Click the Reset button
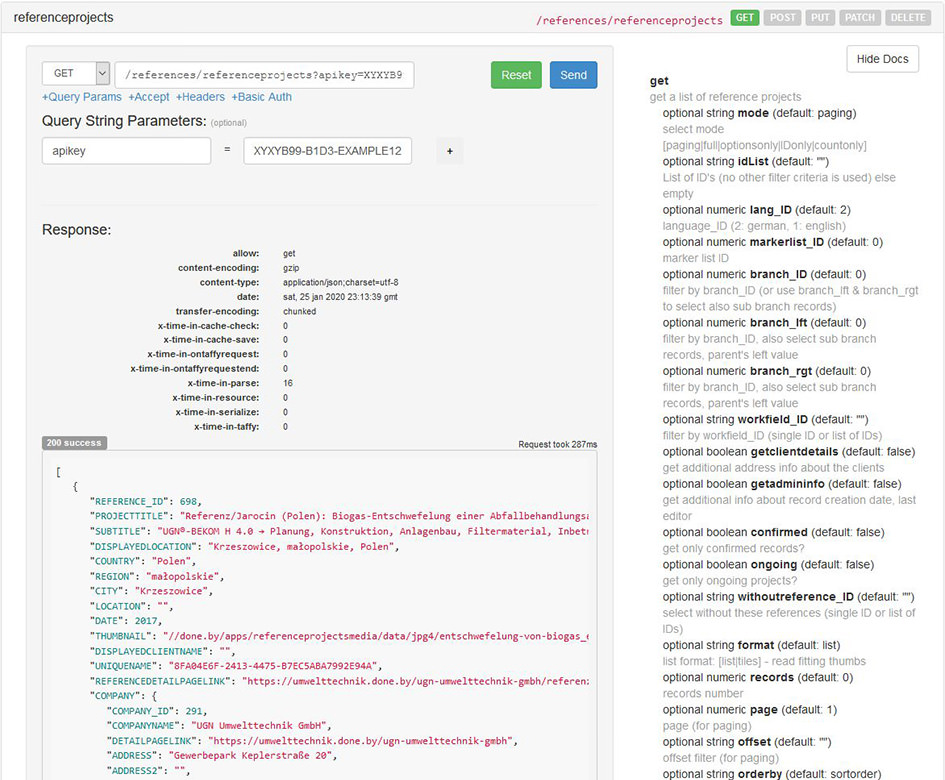This screenshot has height=780, width=945. [x=516, y=74]
